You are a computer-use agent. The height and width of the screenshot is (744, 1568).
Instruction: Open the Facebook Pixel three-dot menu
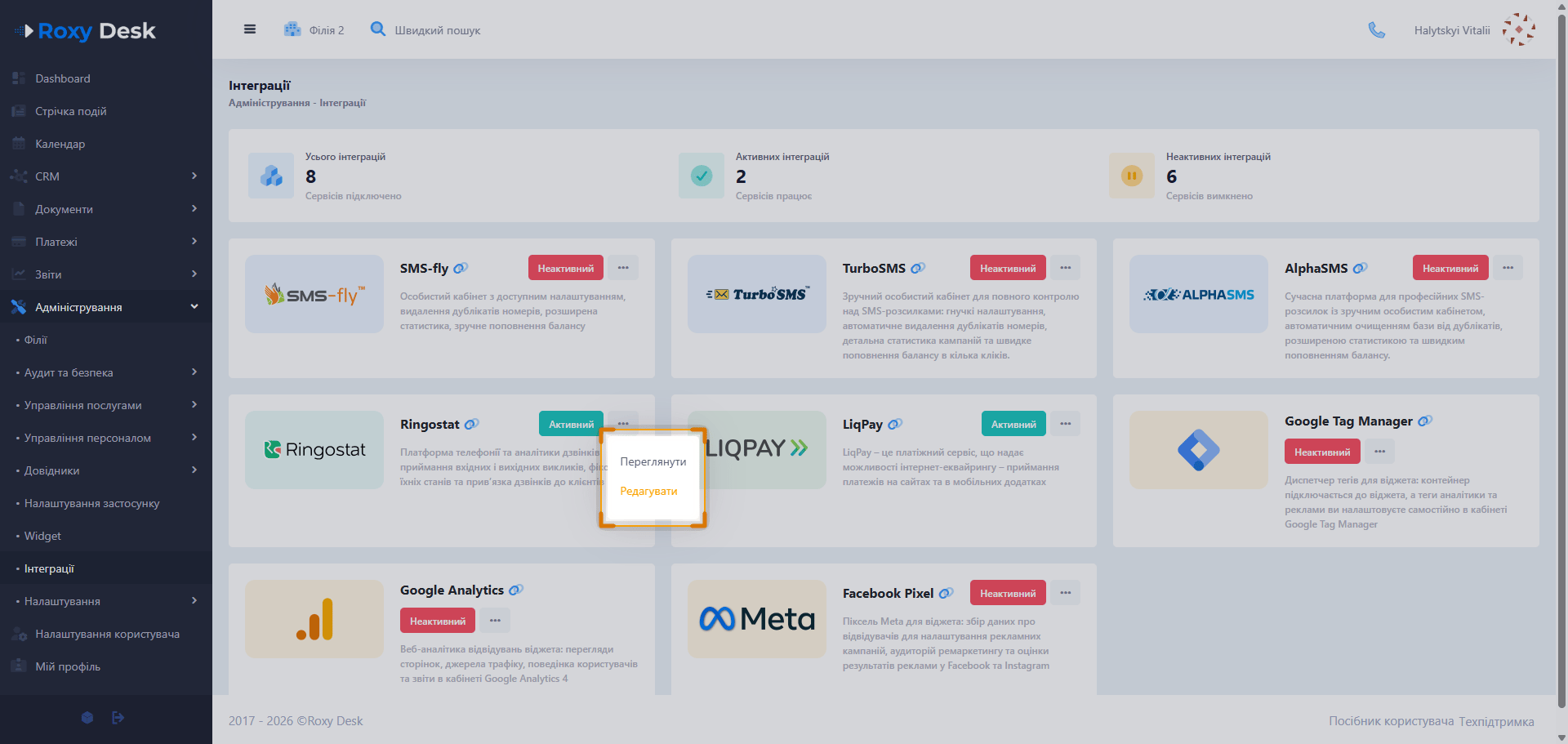(x=1066, y=593)
